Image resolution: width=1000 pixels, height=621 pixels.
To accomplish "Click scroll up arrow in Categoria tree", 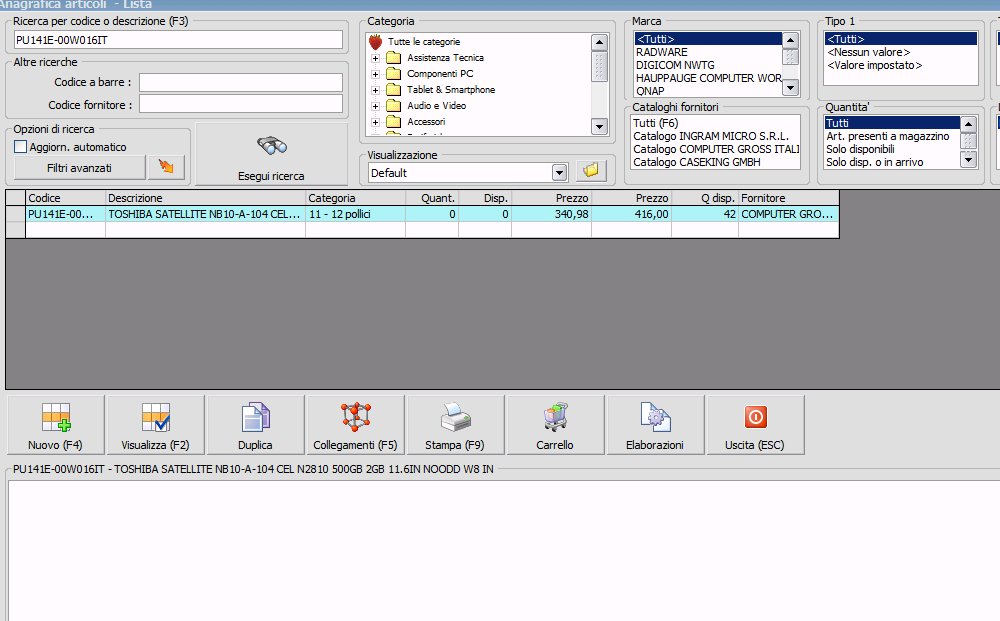I will (x=599, y=42).
